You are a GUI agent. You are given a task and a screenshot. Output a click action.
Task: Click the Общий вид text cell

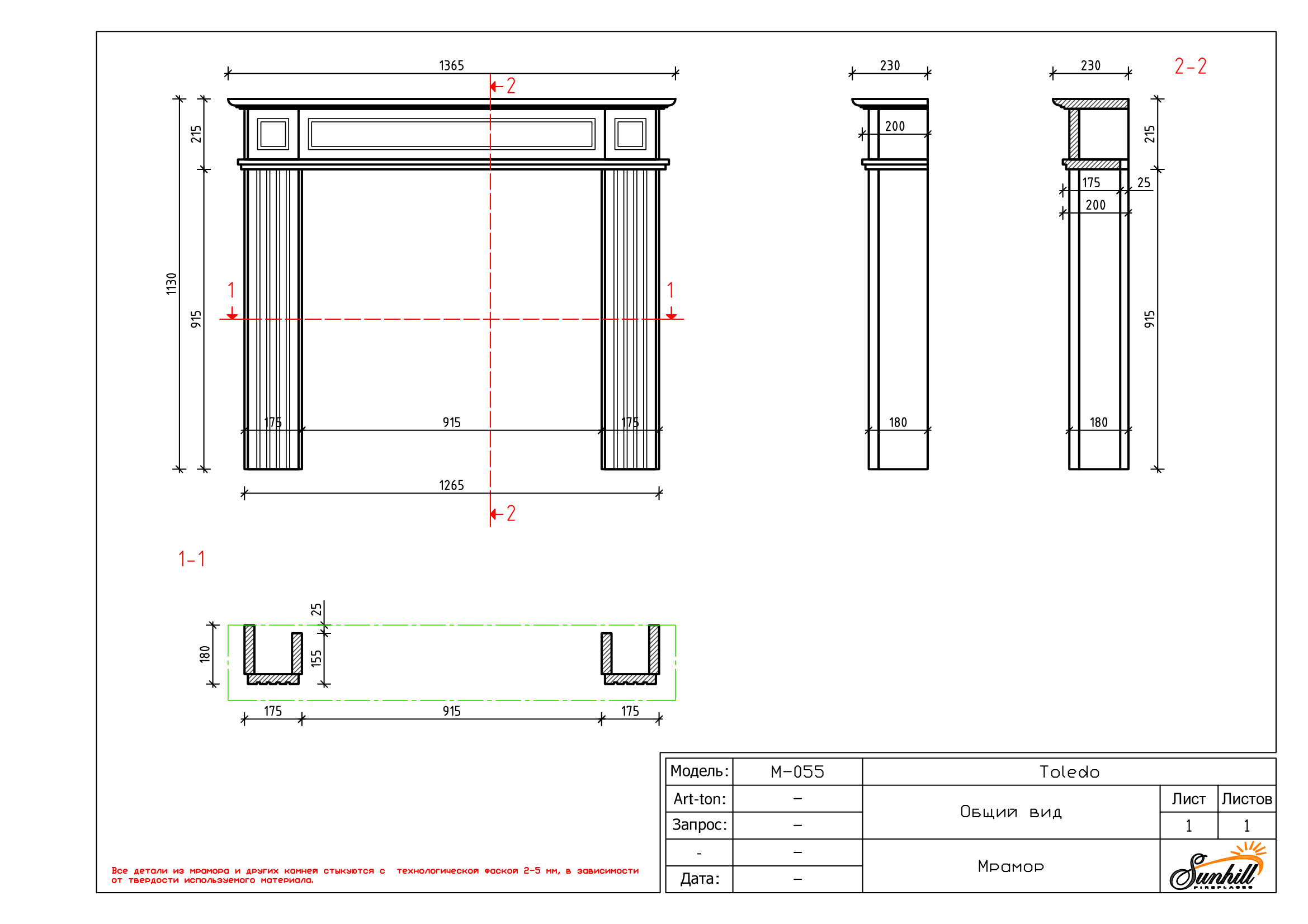[x=1010, y=812]
